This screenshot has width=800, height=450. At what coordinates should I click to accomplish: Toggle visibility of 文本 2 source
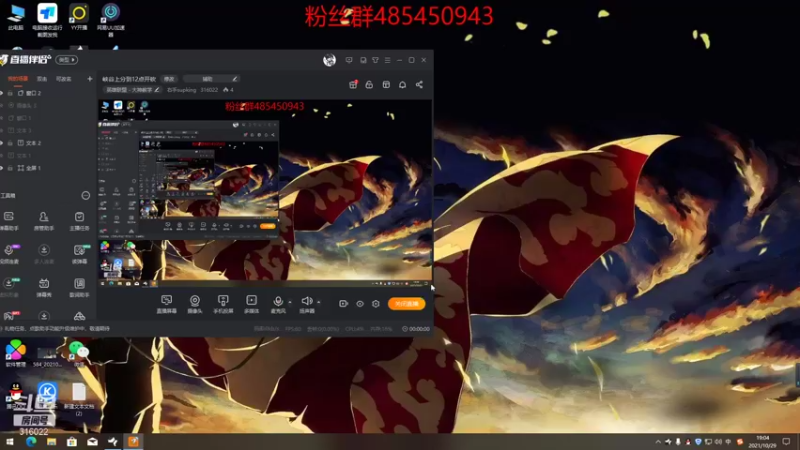(2, 143)
